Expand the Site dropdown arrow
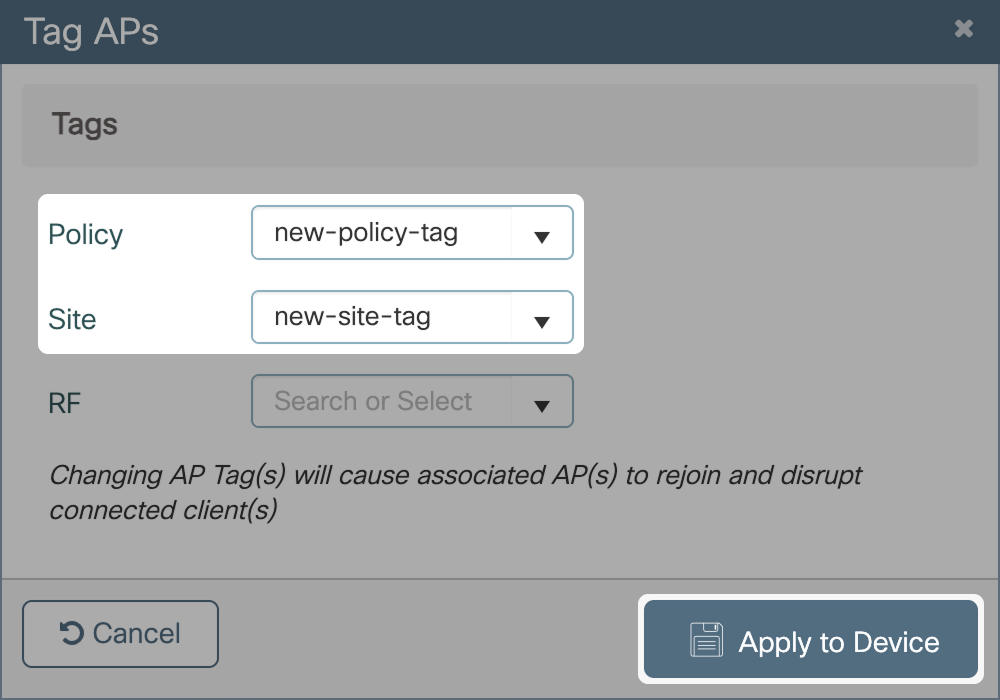Screen dimensions: 1000x700 pos(541,322)
